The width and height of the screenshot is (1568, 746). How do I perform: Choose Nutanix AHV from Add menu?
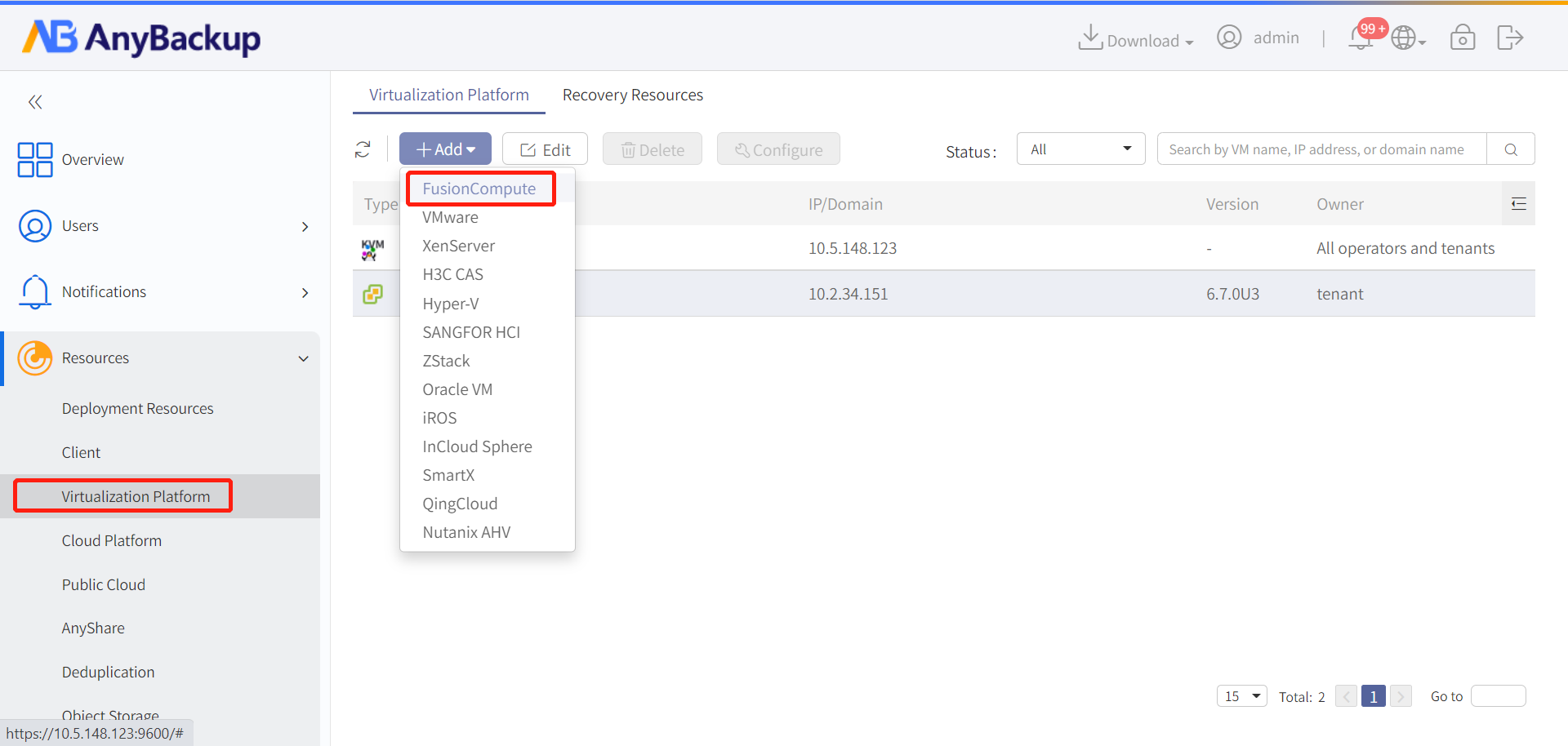[466, 532]
